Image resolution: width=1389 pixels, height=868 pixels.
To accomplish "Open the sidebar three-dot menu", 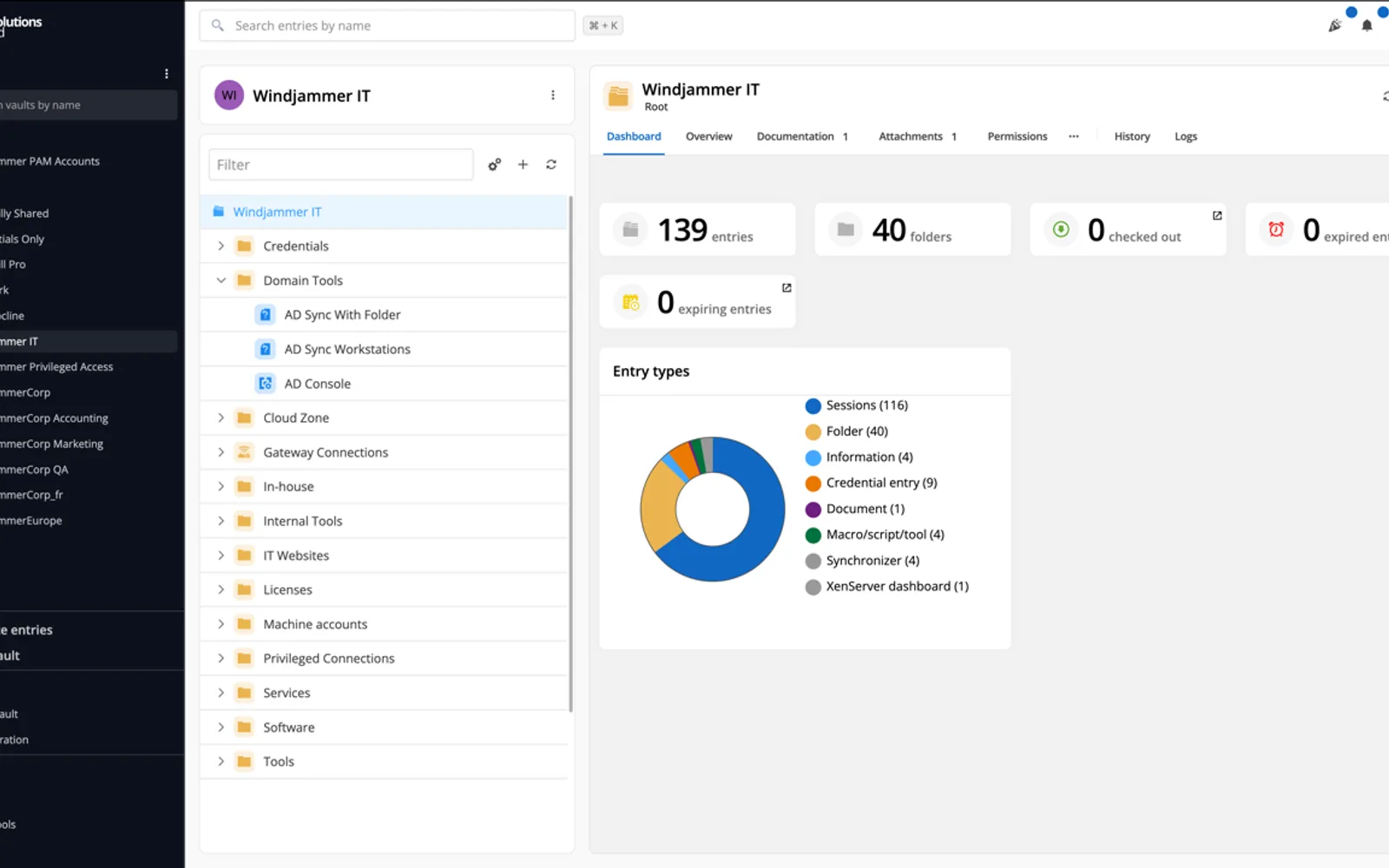I will pos(167,74).
